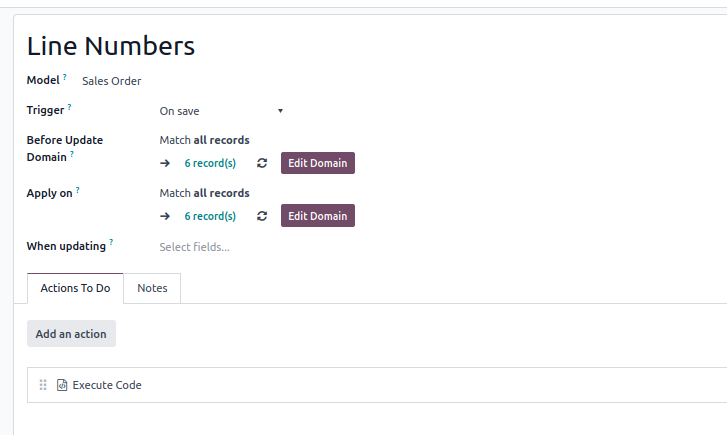Click the When updating help question mark
The image size is (727, 435).
pos(111,242)
